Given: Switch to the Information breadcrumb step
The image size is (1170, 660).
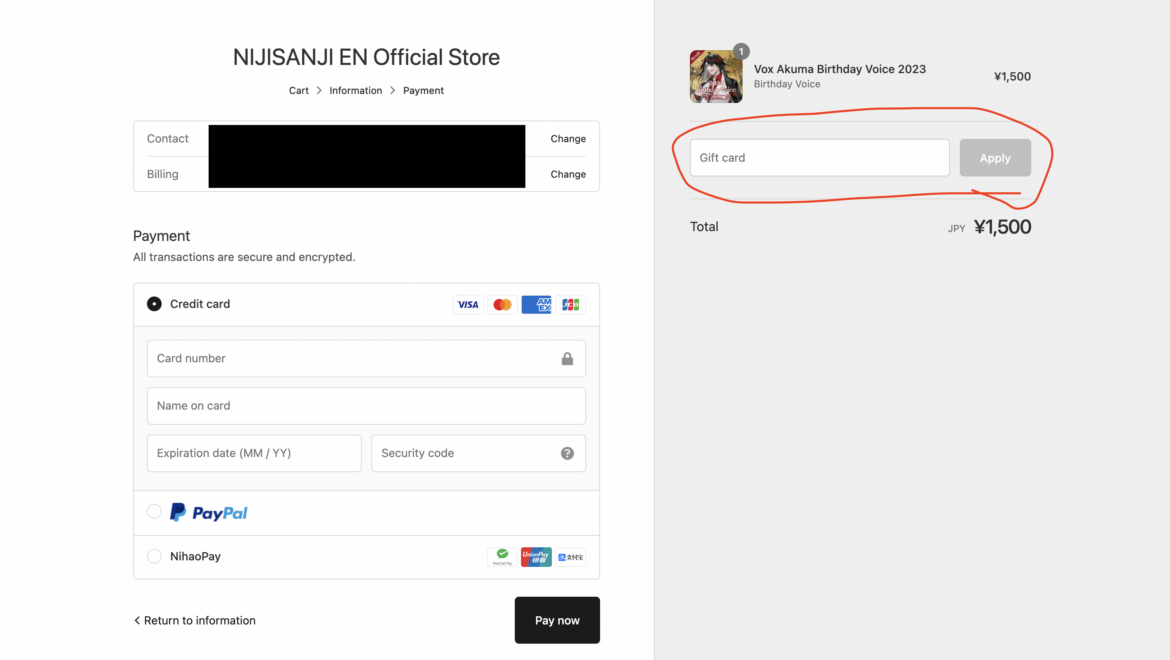Looking at the screenshot, I should click(356, 90).
